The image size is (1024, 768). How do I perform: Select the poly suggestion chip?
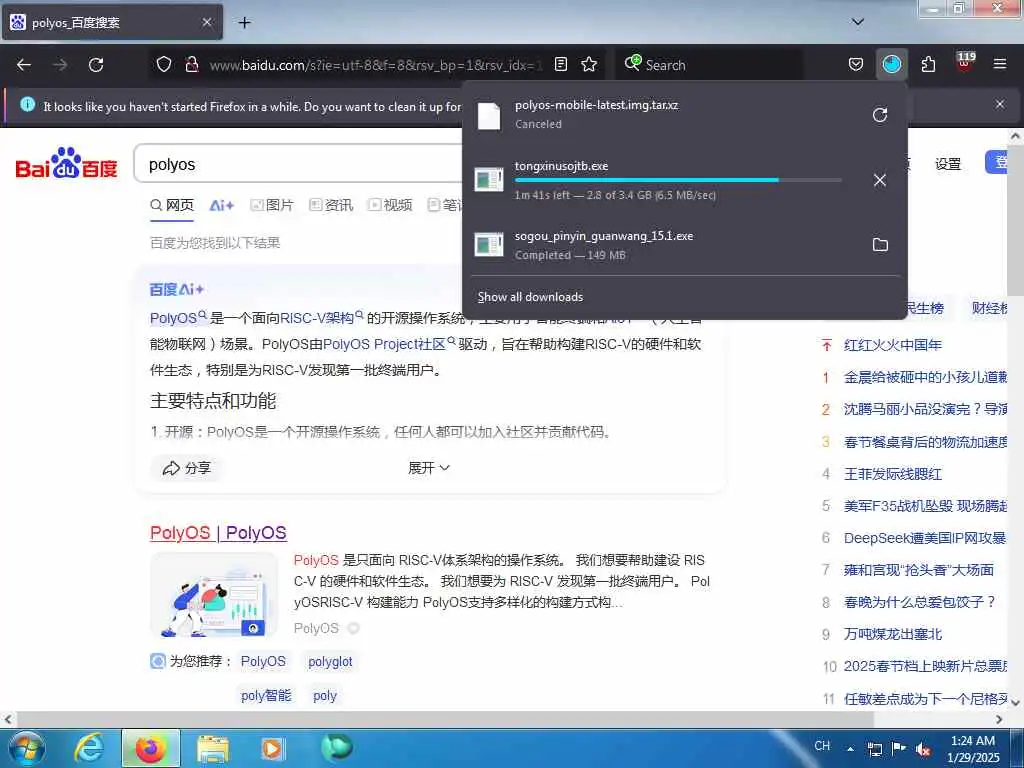pyautogui.click(x=325, y=695)
